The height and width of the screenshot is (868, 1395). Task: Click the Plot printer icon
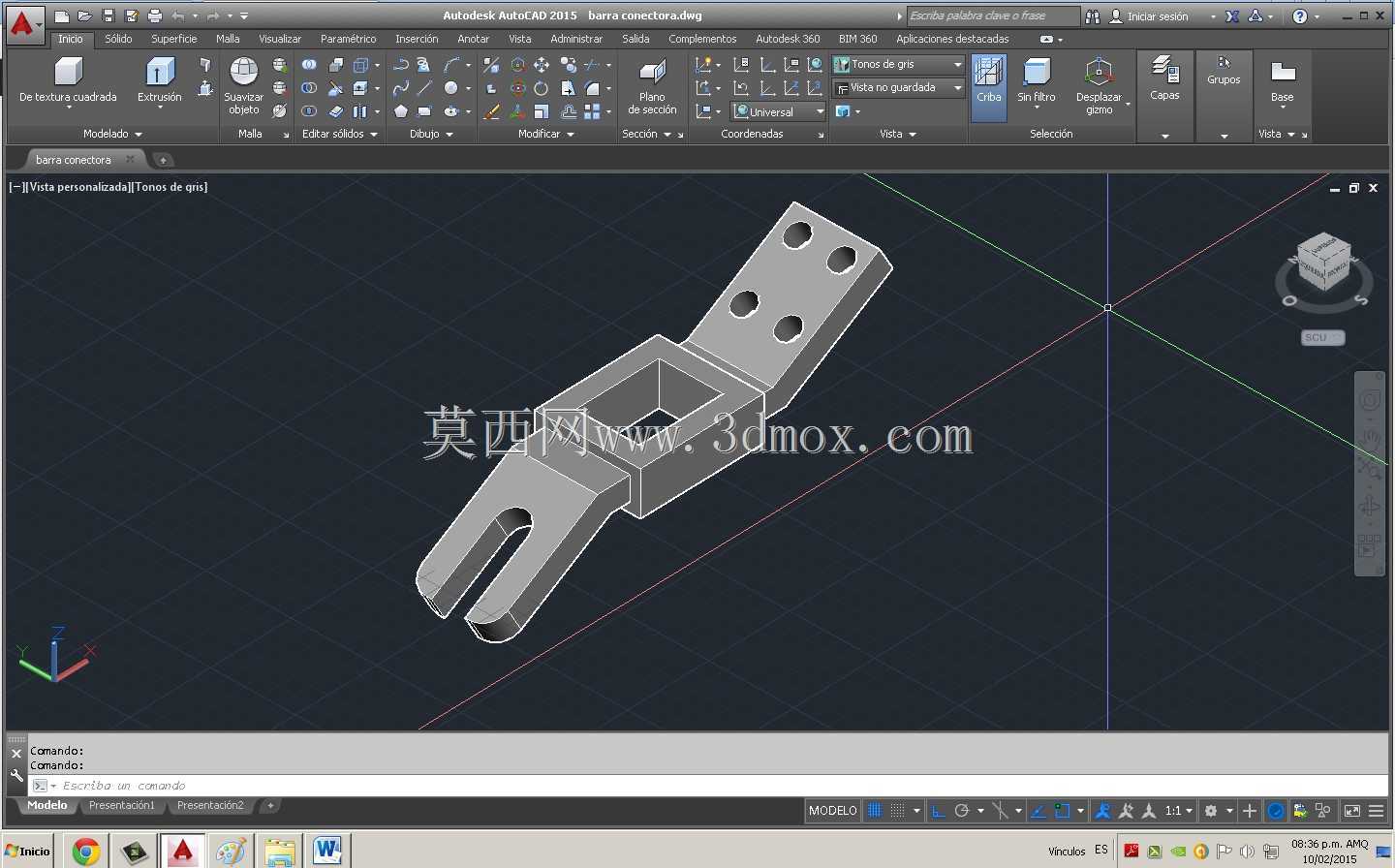tap(154, 15)
